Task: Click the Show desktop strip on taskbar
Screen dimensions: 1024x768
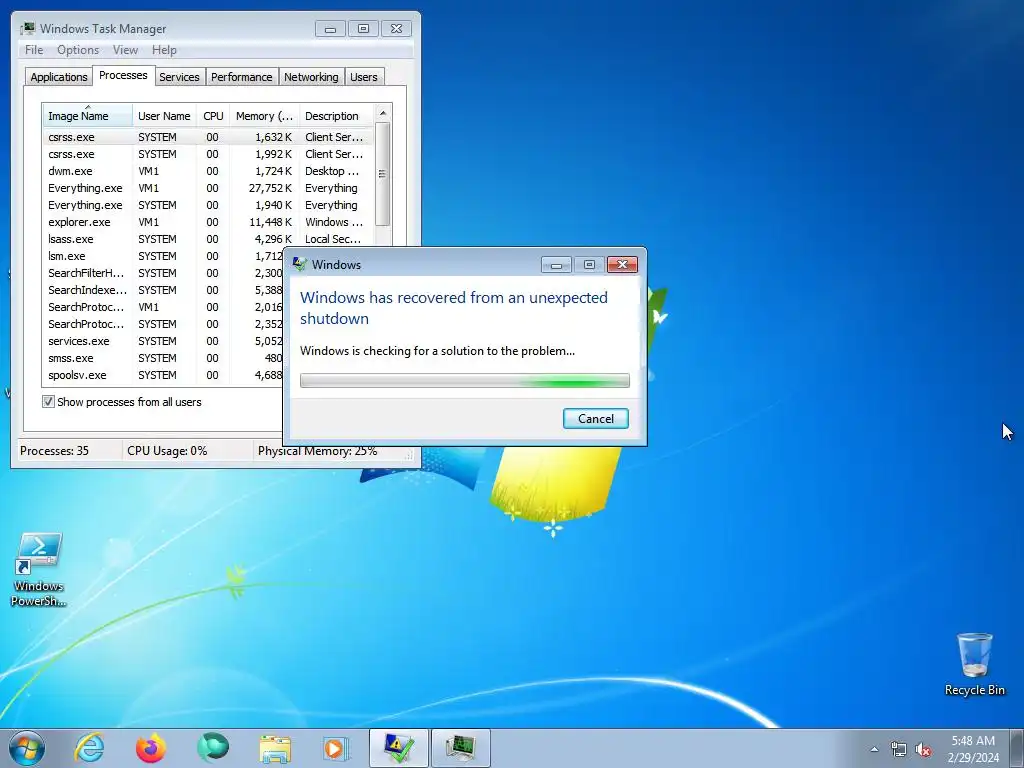Action: [x=1017, y=748]
